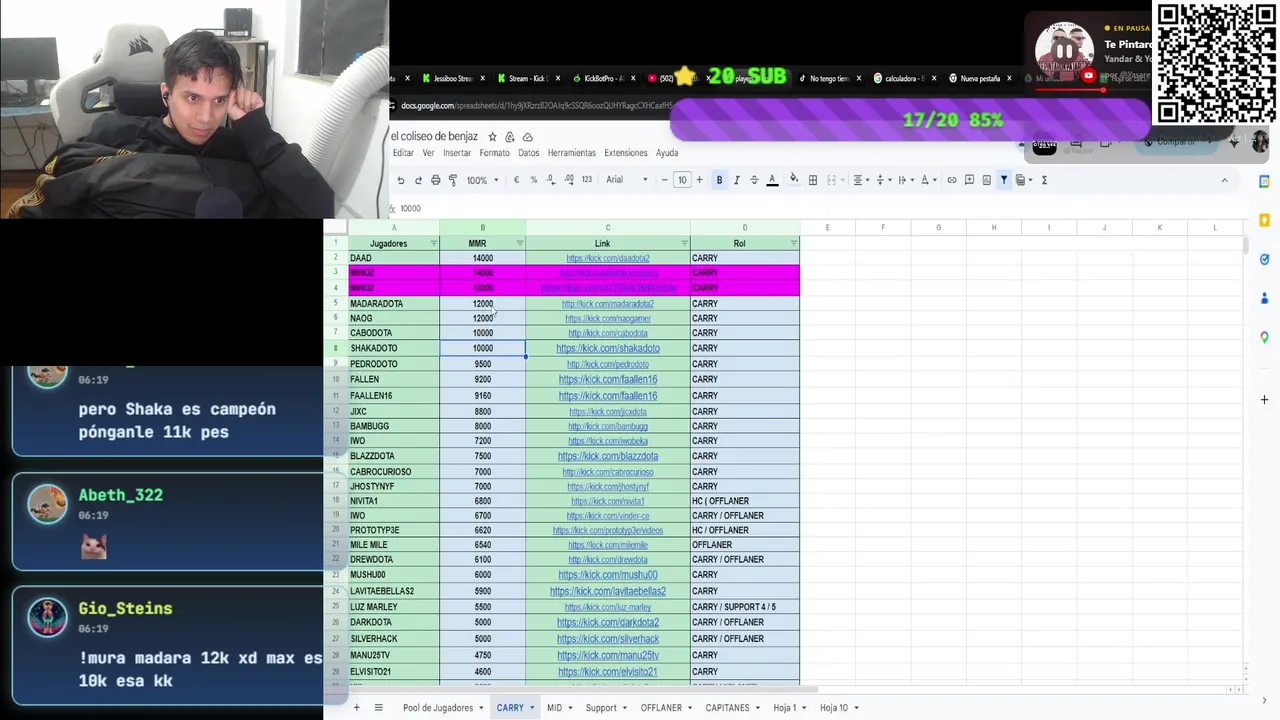Open the Arial font dropdown
The image size is (1280, 720).
pos(627,180)
